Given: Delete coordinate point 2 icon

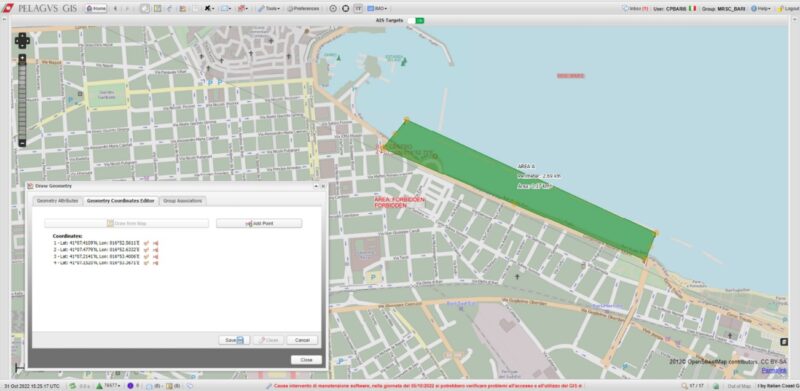Looking at the screenshot, I should click(x=155, y=250).
